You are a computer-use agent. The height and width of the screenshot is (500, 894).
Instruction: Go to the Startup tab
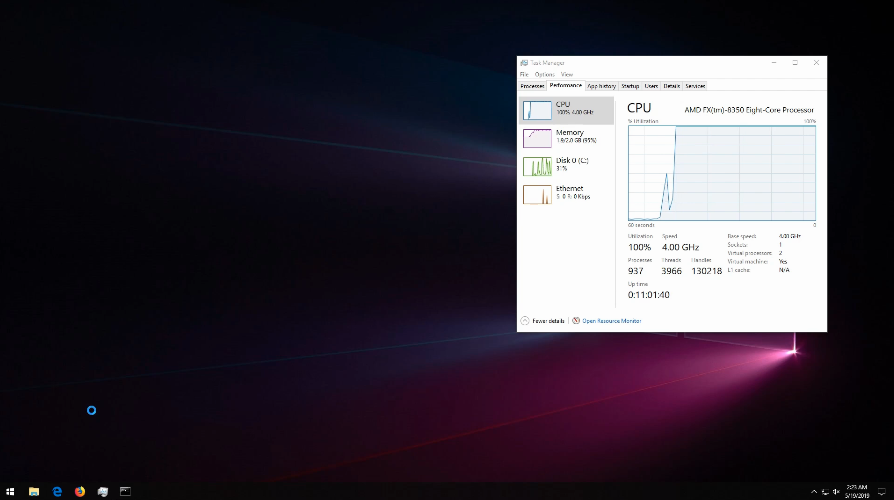coord(630,86)
